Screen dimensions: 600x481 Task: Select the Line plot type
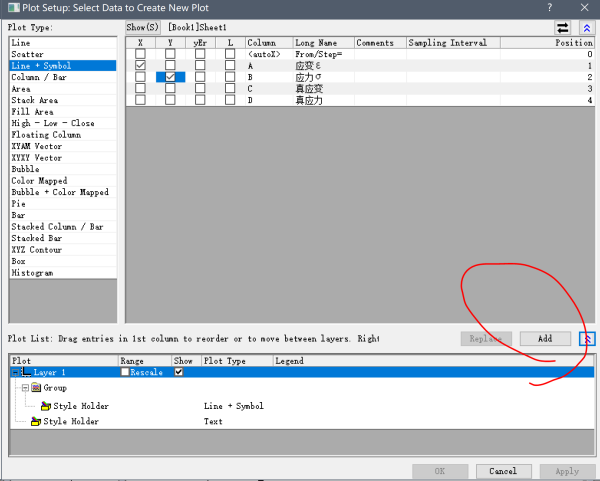pyautogui.click(x=63, y=43)
